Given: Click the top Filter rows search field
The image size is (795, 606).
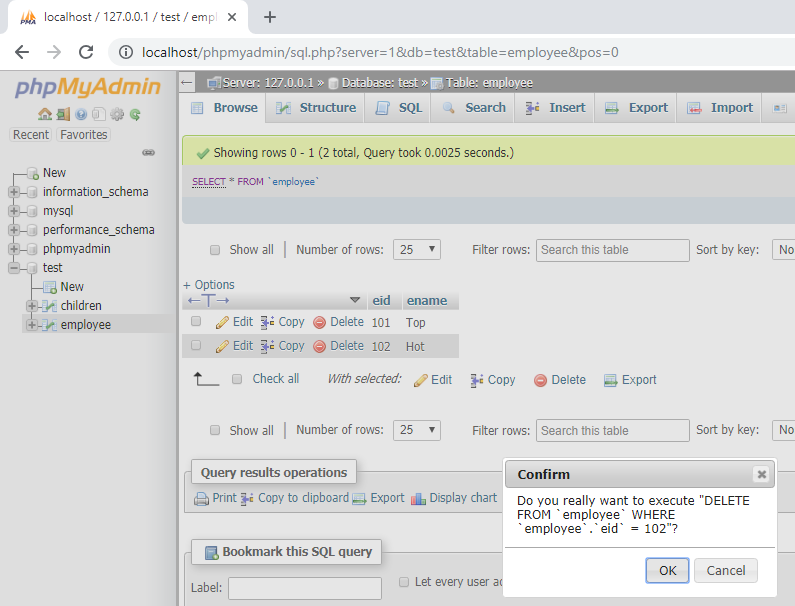Looking at the screenshot, I should tap(612, 250).
